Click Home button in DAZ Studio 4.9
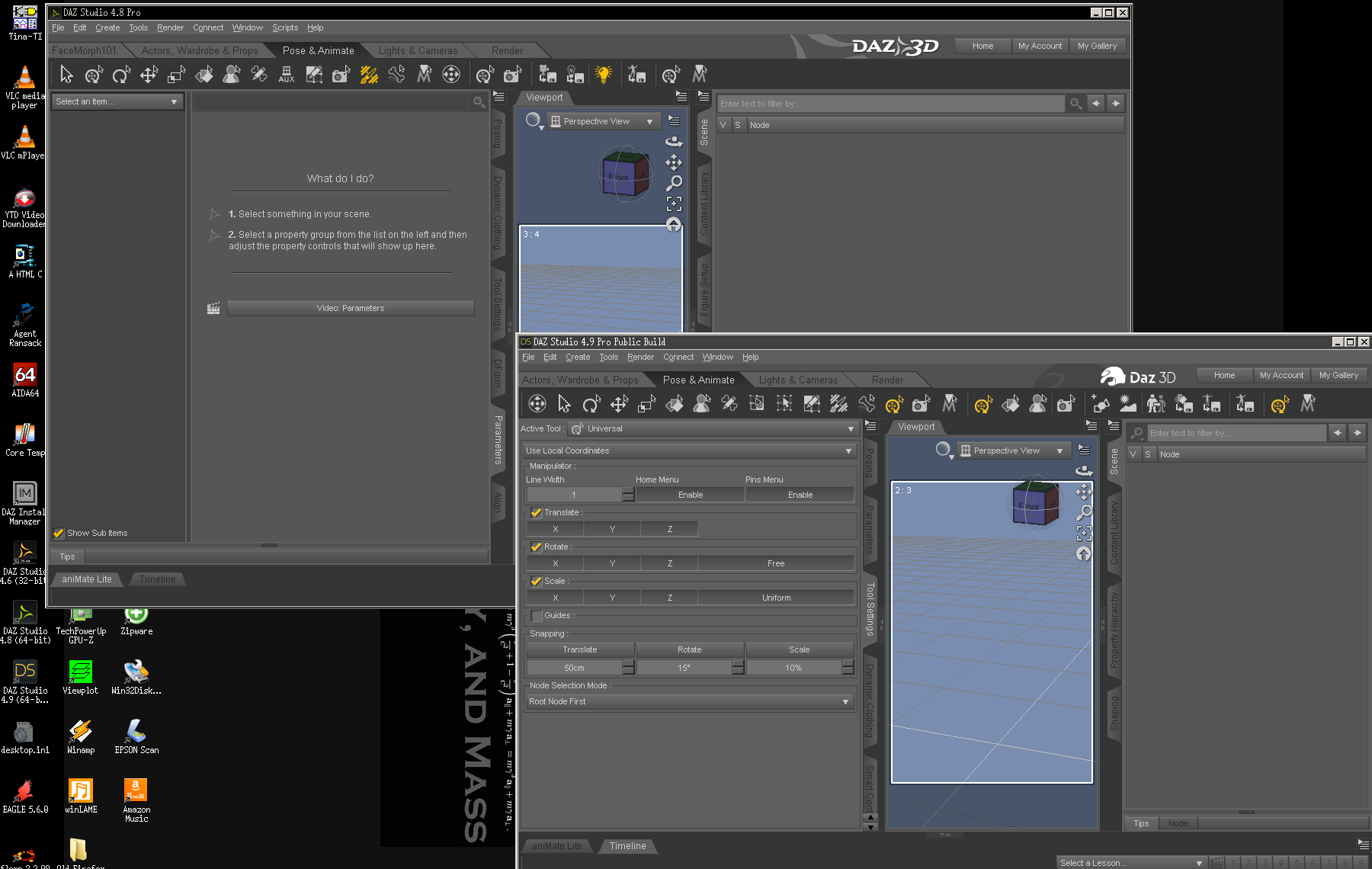 pyautogui.click(x=1224, y=375)
